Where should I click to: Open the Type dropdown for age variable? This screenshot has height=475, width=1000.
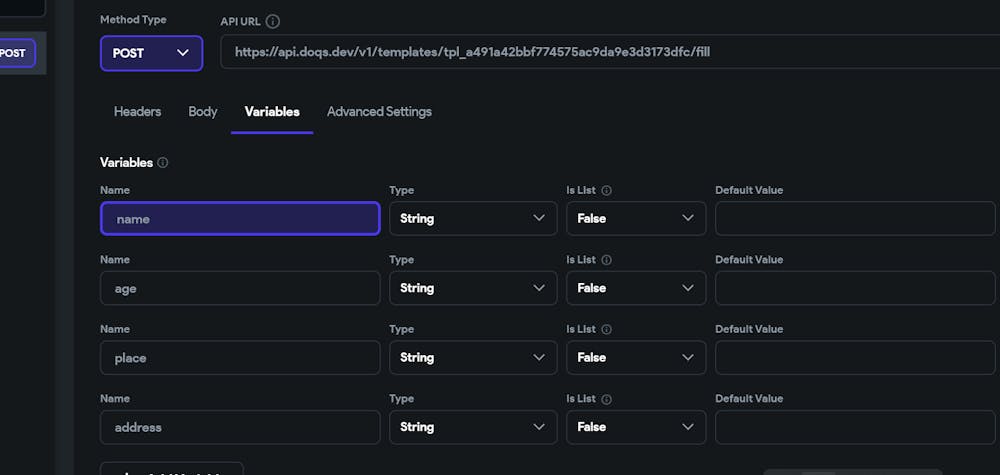click(x=472, y=288)
